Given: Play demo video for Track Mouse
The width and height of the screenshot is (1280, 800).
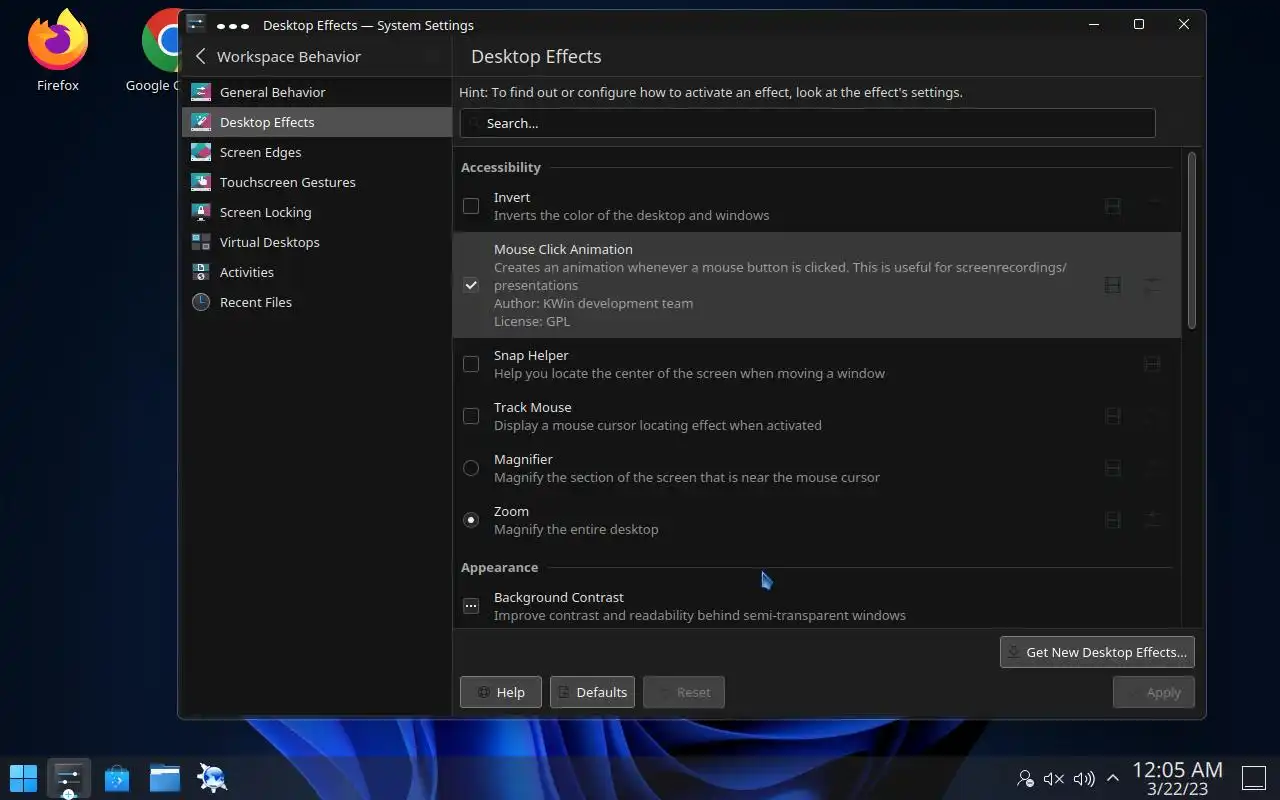Looking at the screenshot, I should (1112, 416).
